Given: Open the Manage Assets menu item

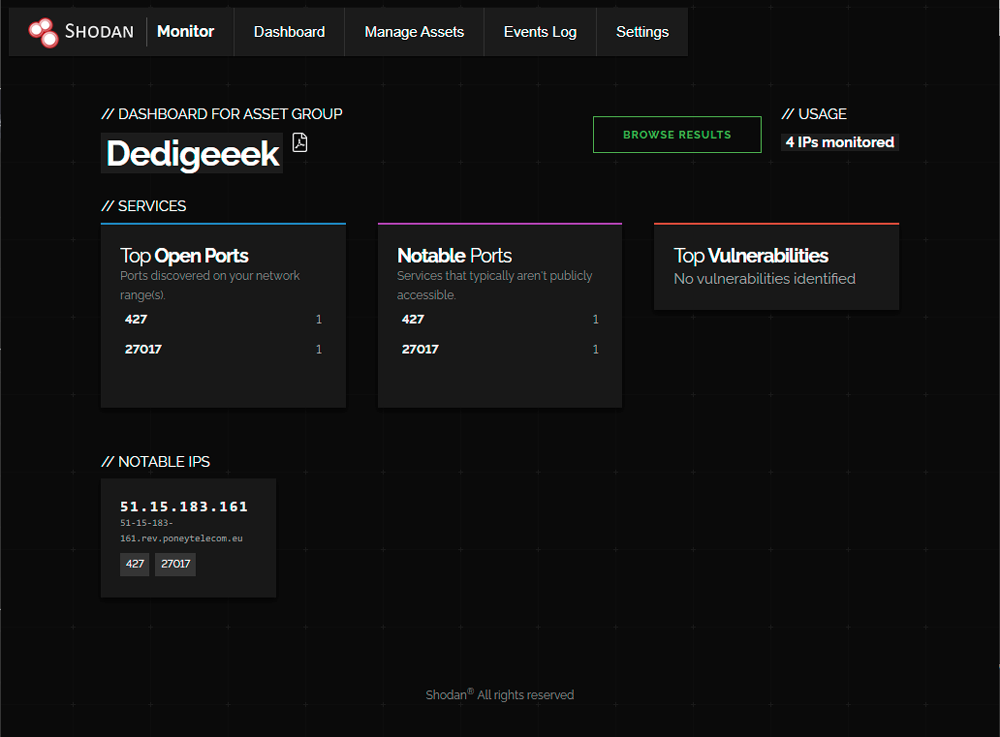Looking at the screenshot, I should click(x=415, y=32).
